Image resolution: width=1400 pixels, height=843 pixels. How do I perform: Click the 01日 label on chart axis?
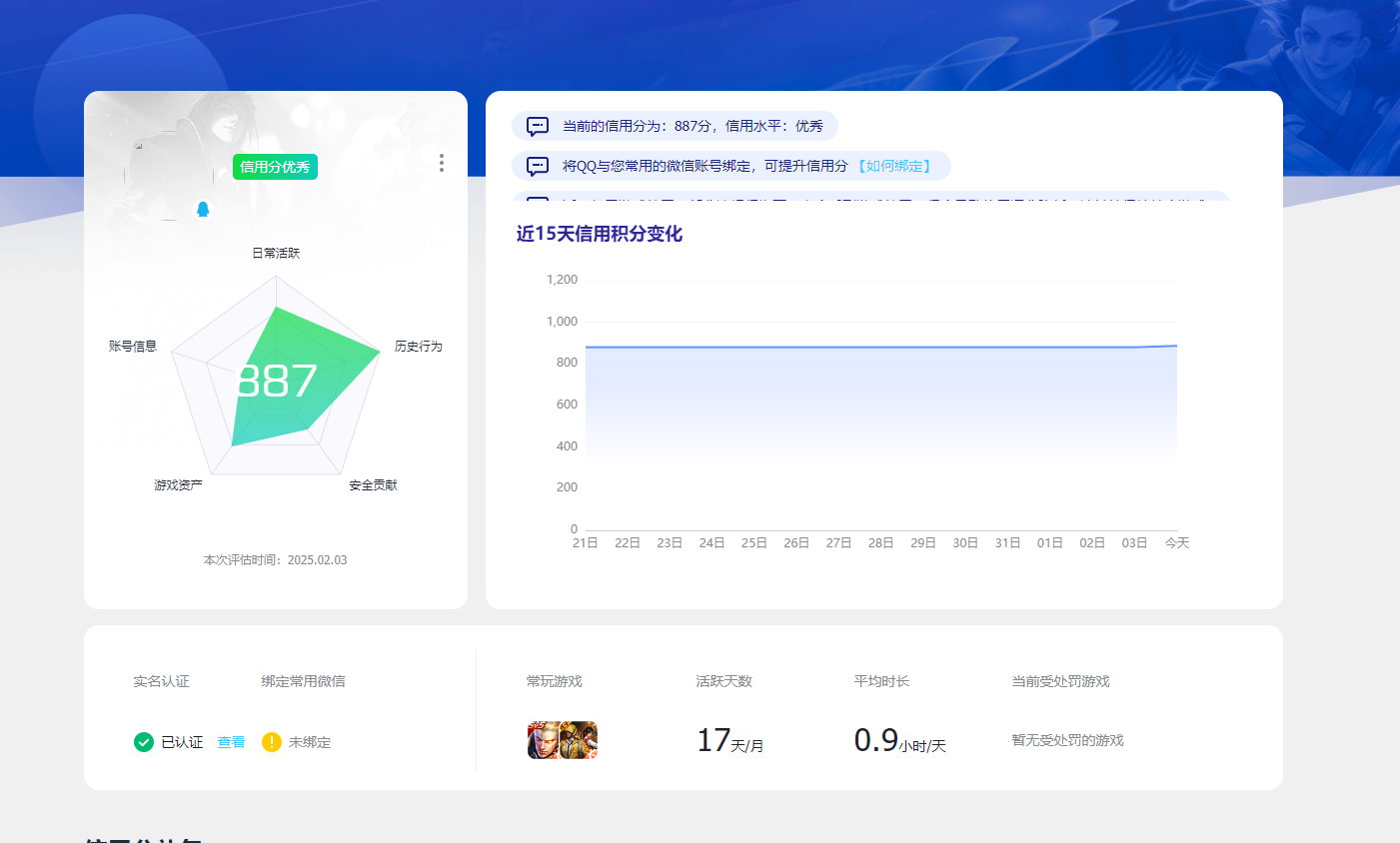(1050, 543)
